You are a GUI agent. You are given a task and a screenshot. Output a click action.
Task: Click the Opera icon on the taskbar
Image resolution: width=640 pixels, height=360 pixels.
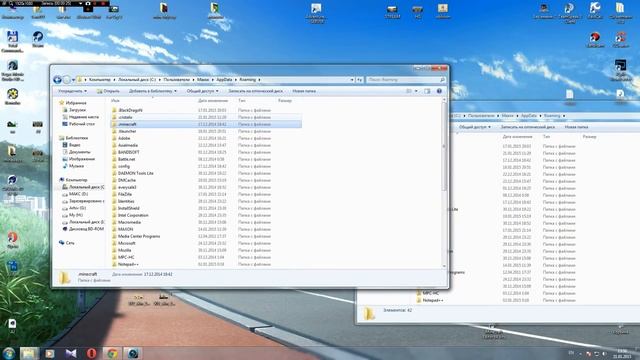[x=91, y=353]
